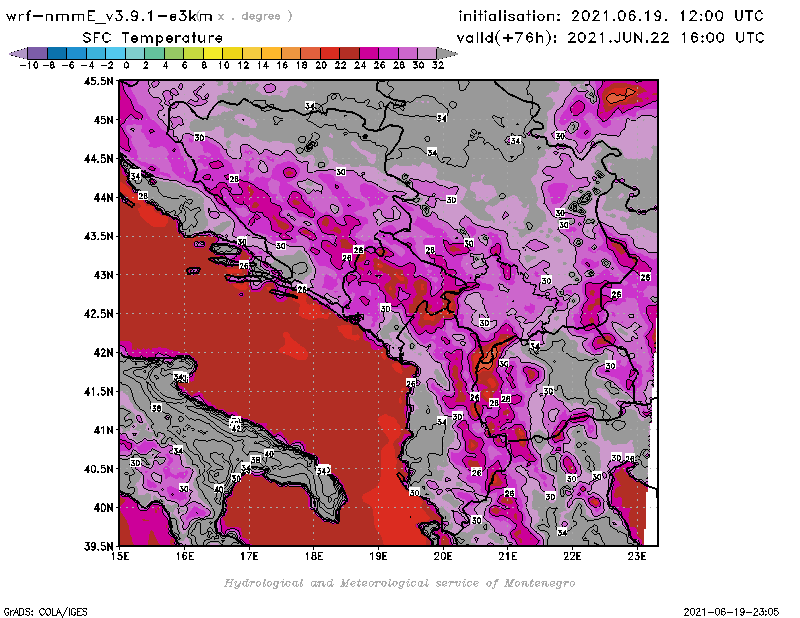Click the gray arrow swatch above 32
Image resolution: width=800 pixels, height=618 pixels.
click(x=447, y=53)
